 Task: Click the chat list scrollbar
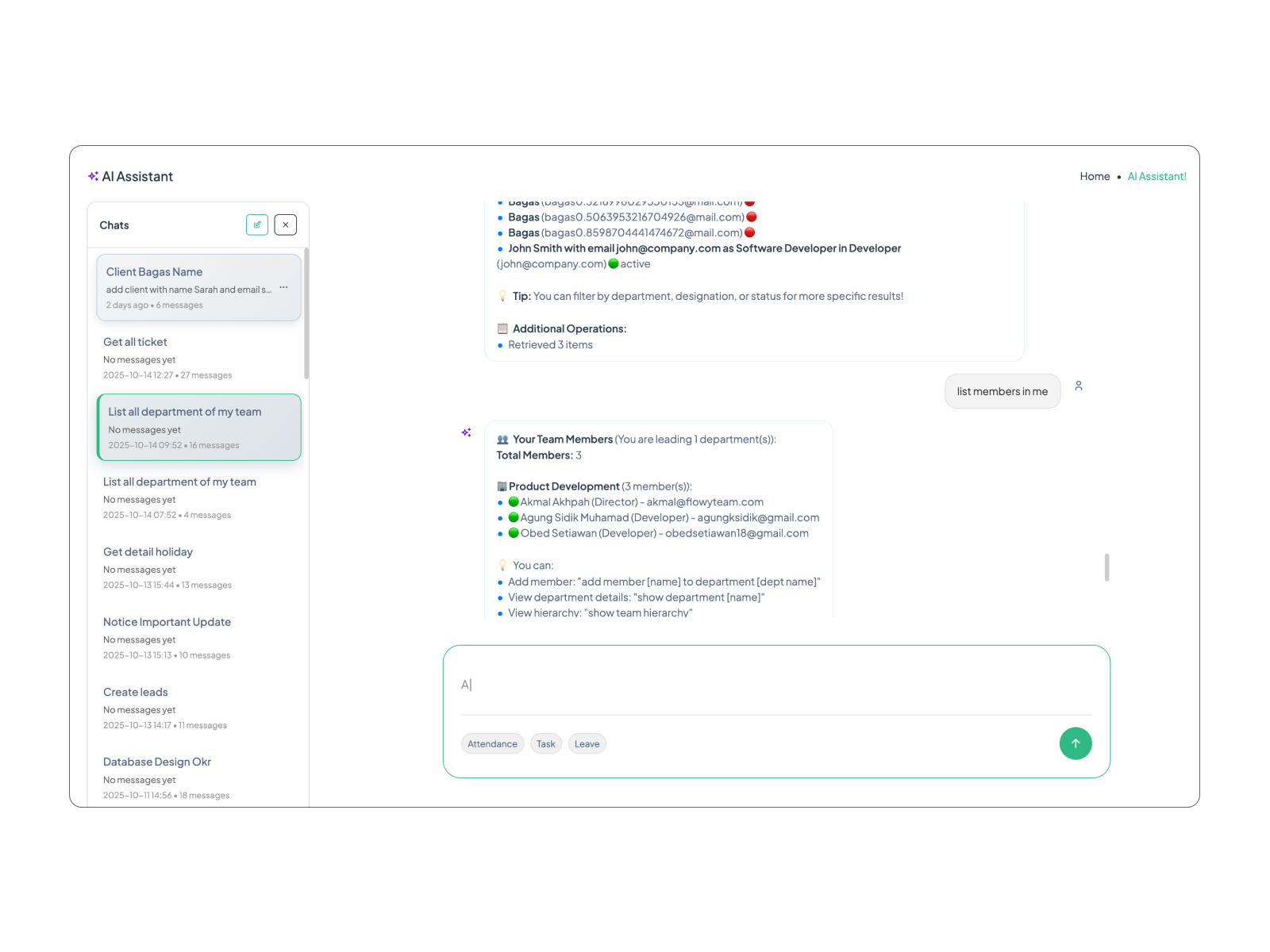pos(306,313)
